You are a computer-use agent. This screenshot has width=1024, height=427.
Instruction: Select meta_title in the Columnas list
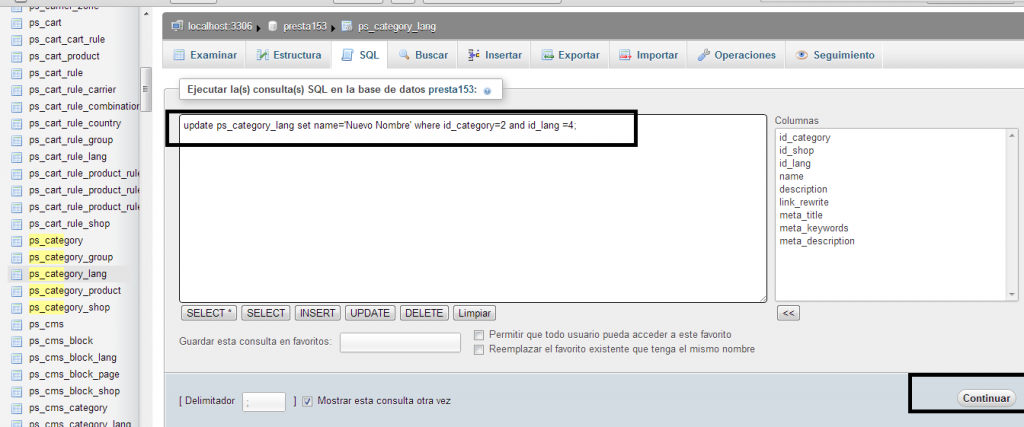click(x=801, y=215)
